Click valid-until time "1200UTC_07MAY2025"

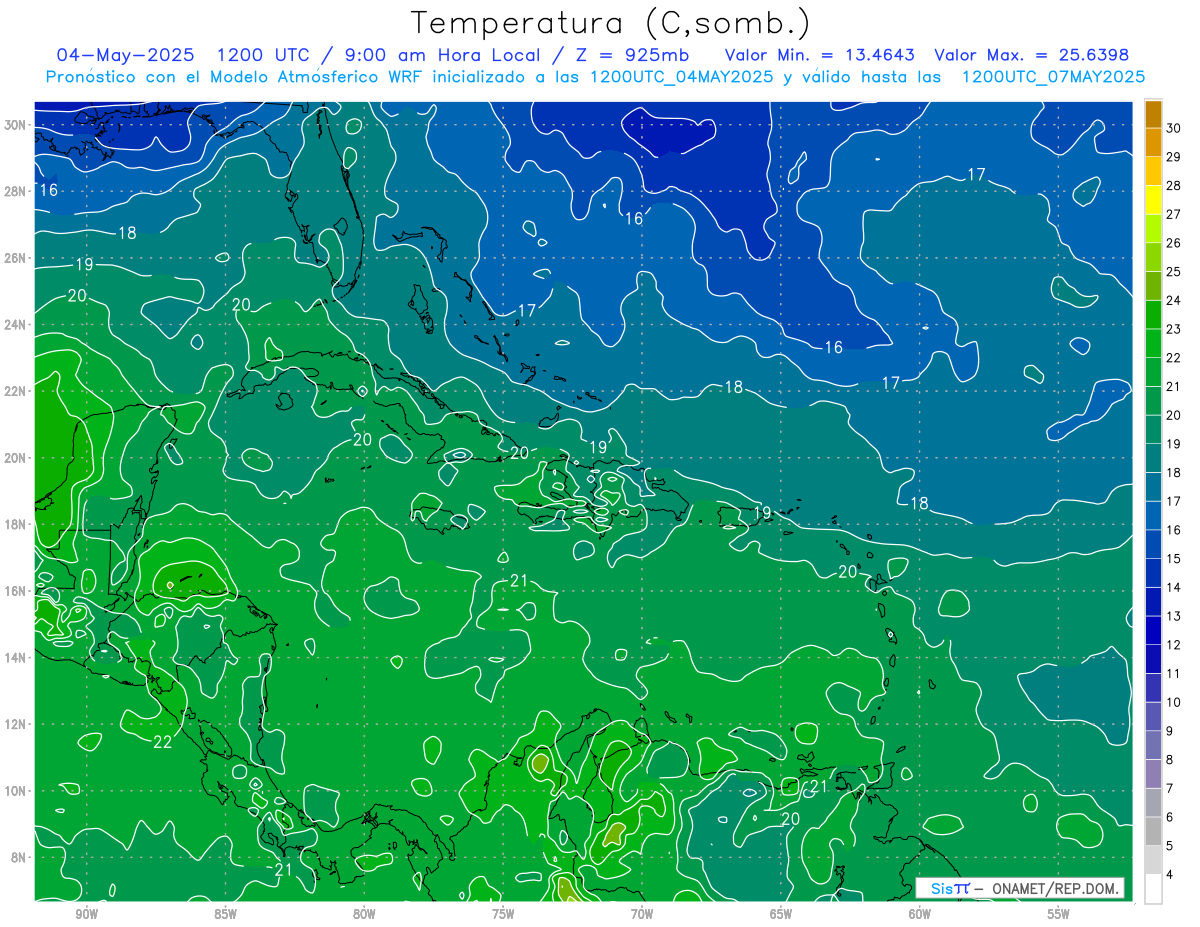pos(1053,77)
